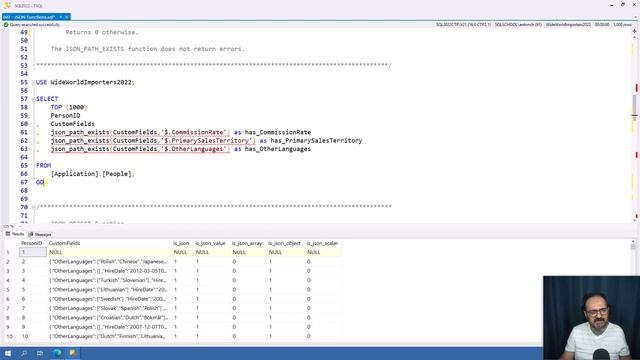
Task: Select CustomFields cell with HireDate 2007-12-07
Action: pos(109,327)
